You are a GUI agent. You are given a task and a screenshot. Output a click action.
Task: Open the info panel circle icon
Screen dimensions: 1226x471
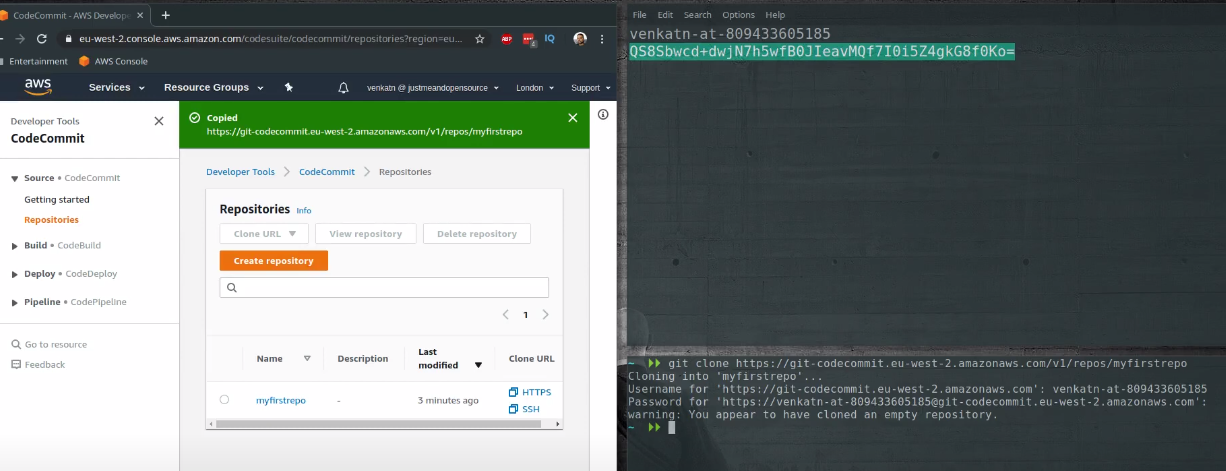pos(603,115)
